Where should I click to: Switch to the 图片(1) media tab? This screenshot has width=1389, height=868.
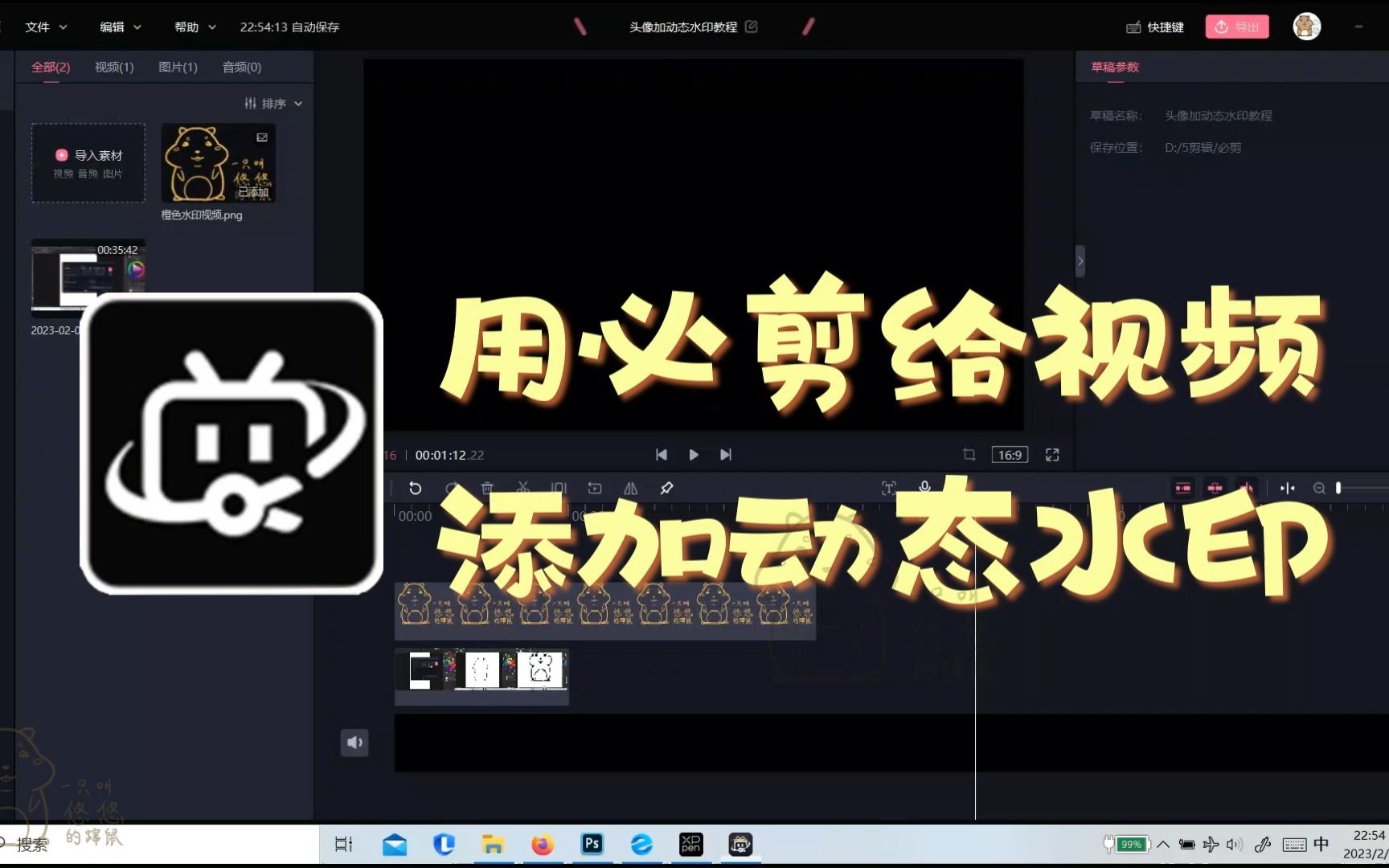click(x=178, y=67)
